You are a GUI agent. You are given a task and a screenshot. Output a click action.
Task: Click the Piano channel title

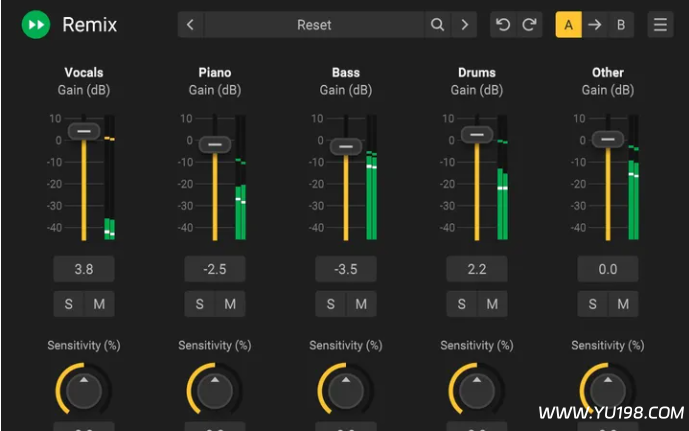coord(215,72)
